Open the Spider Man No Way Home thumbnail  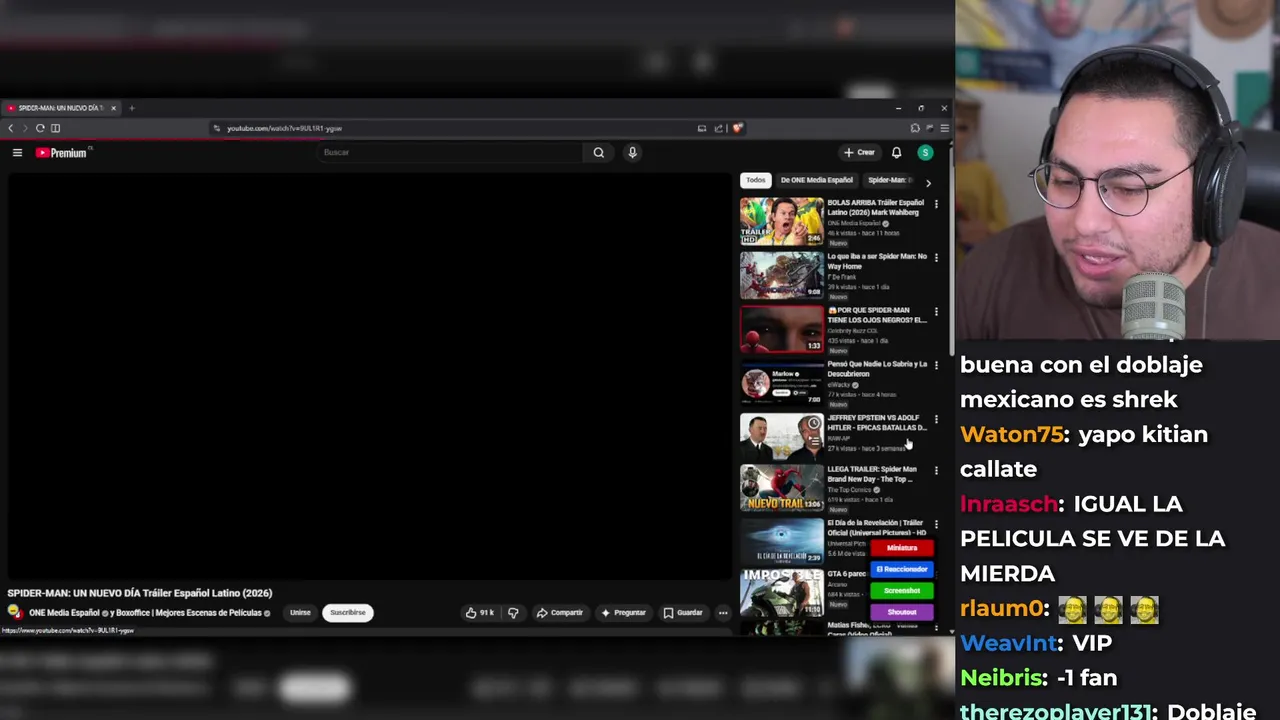pos(782,275)
